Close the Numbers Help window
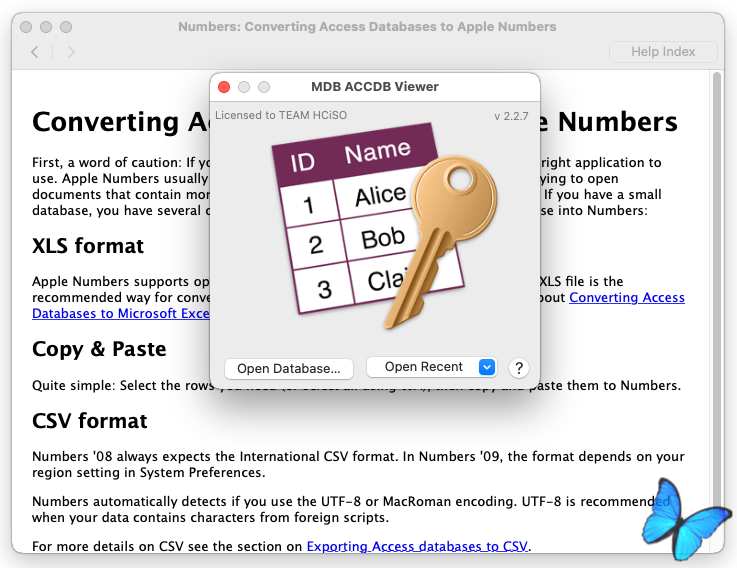The height and width of the screenshot is (568, 737). [26, 27]
